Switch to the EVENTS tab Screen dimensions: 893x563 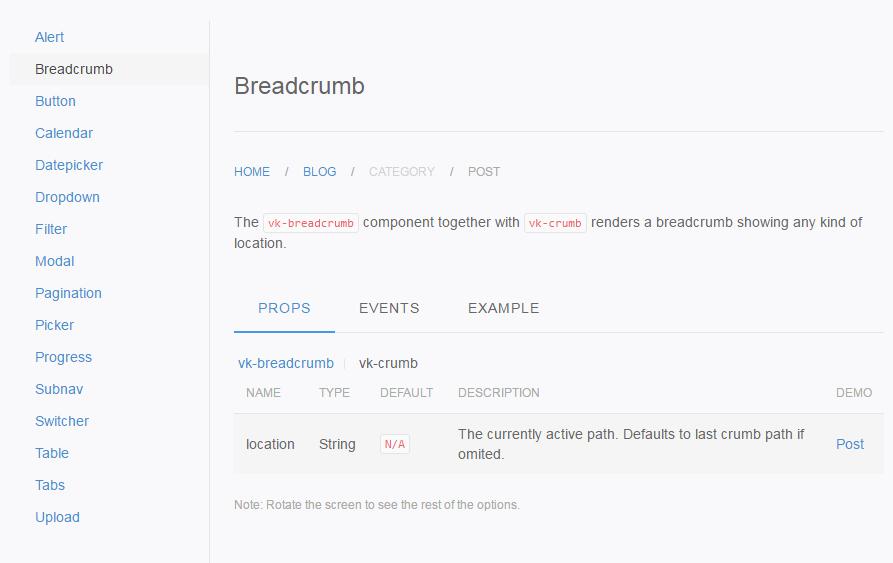point(389,308)
